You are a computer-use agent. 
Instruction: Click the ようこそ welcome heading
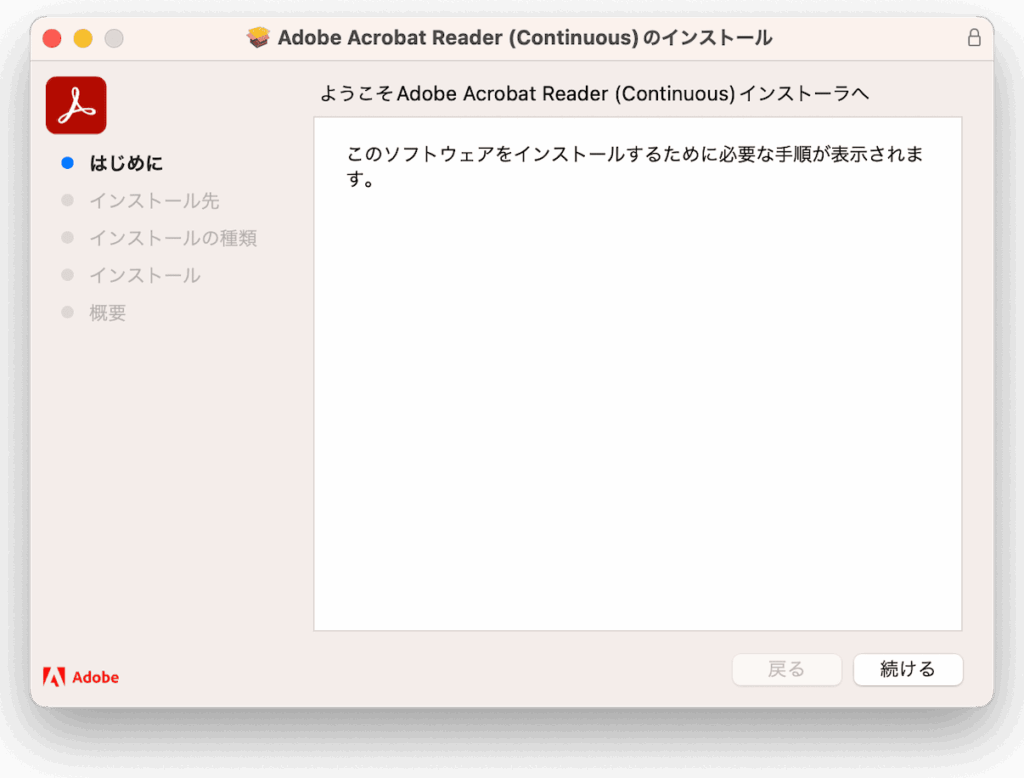click(594, 94)
